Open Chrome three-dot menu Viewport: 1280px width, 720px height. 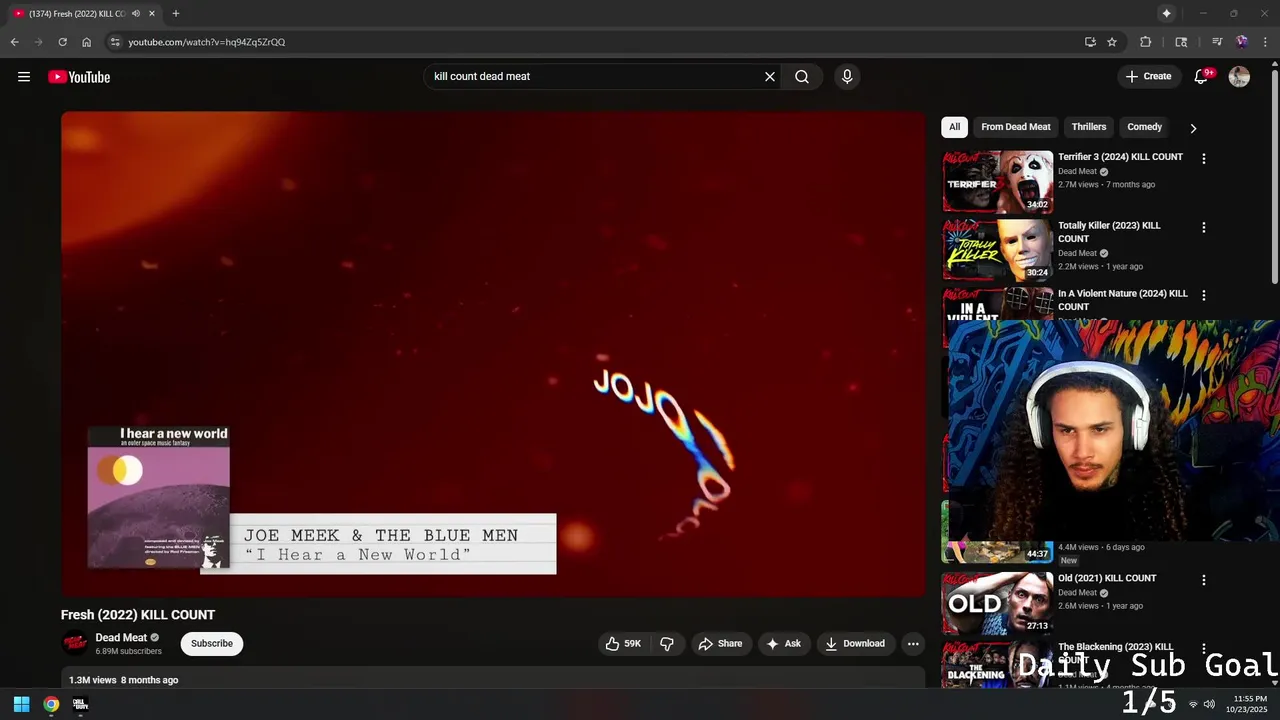tap(1265, 42)
